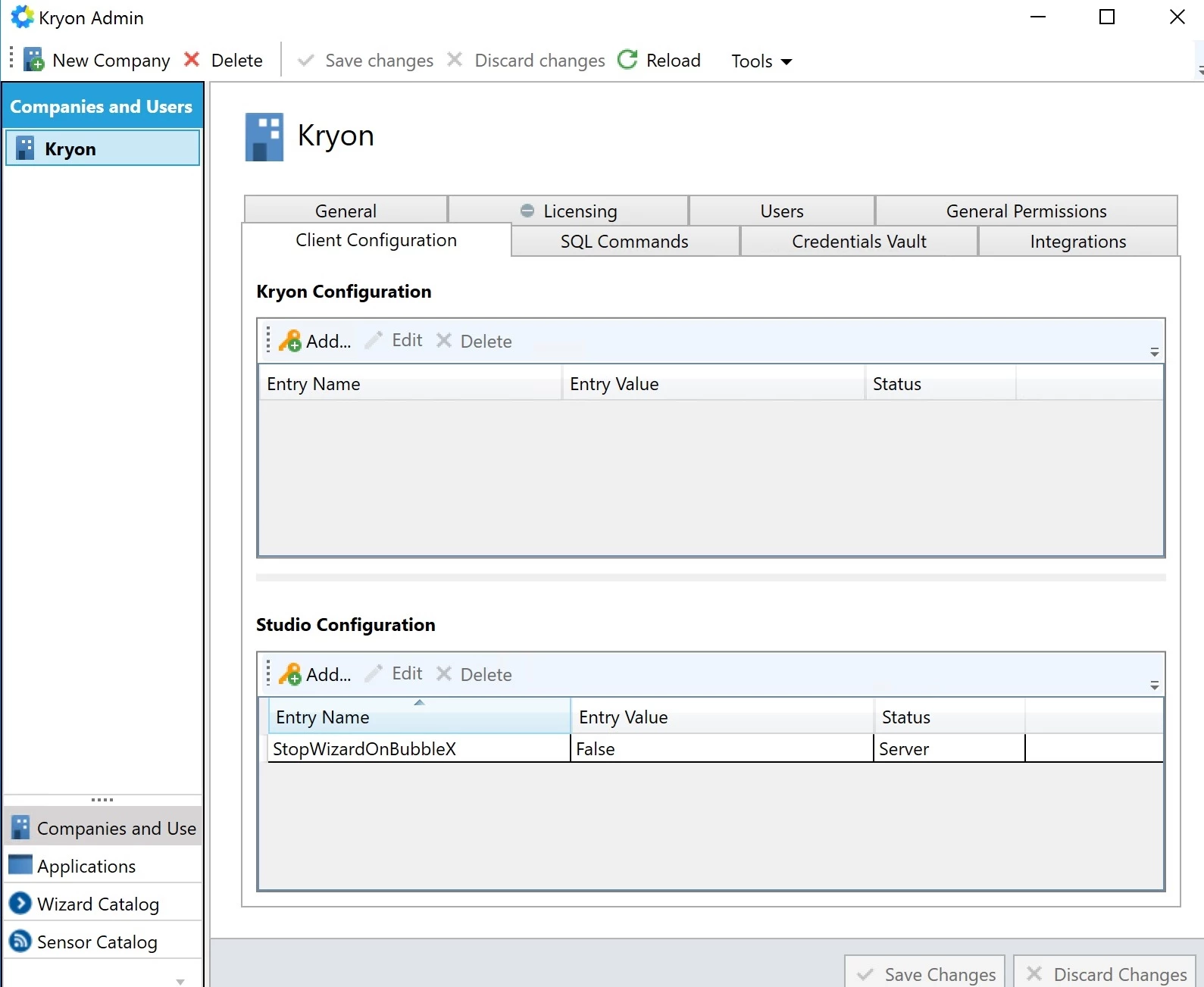Image resolution: width=1204 pixels, height=987 pixels.
Task: Switch to the Integrations tab
Action: coord(1078,242)
